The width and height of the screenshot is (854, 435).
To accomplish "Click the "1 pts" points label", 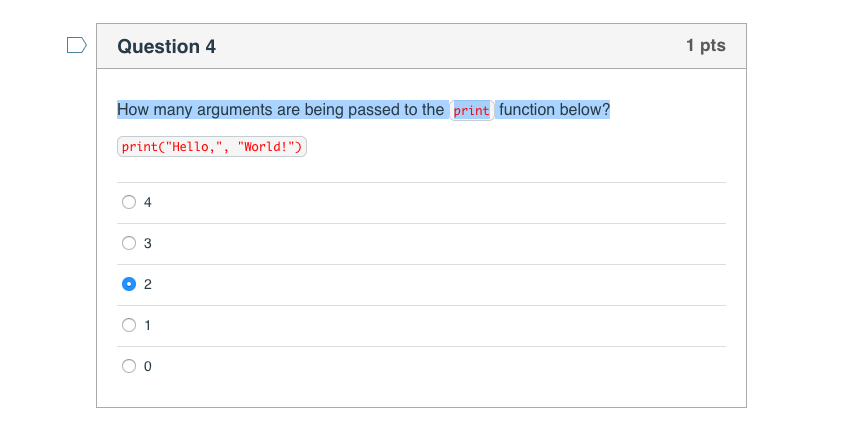I will (x=706, y=46).
